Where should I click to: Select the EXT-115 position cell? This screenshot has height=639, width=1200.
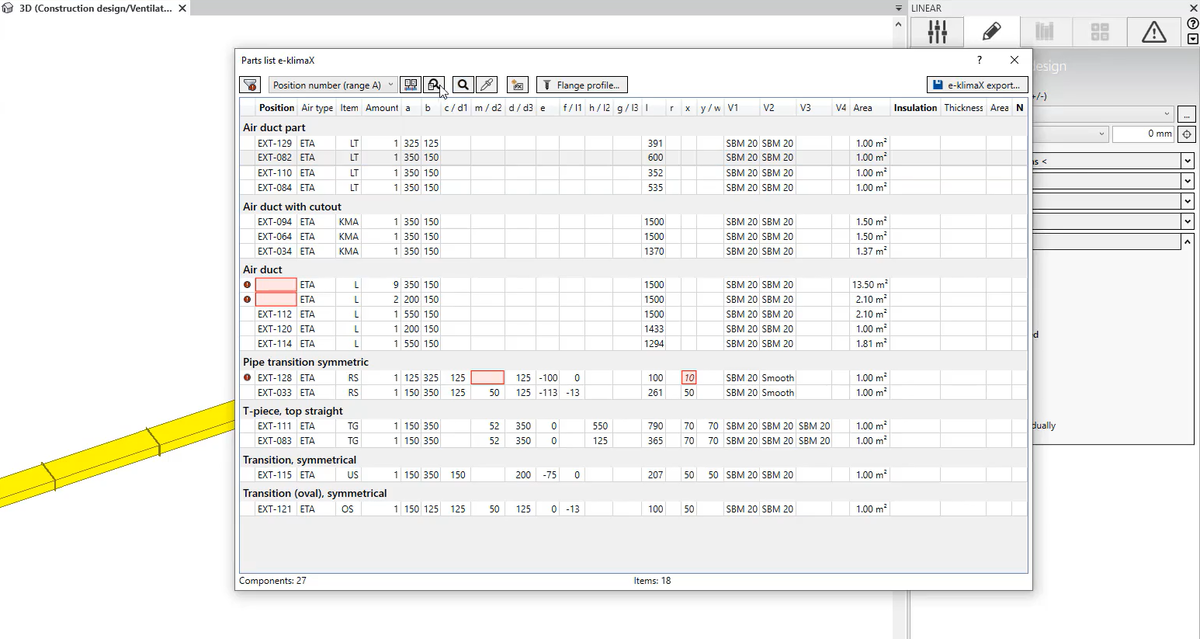pyautogui.click(x=275, y=475)
